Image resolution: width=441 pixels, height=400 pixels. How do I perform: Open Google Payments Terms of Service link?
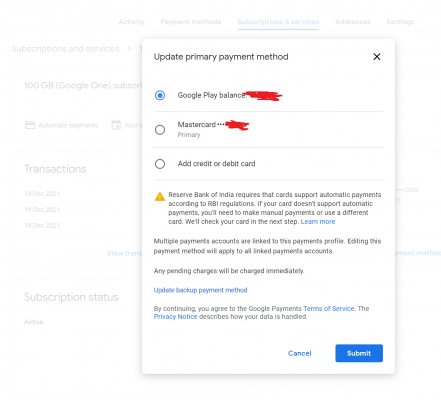[x=329, y=309]
